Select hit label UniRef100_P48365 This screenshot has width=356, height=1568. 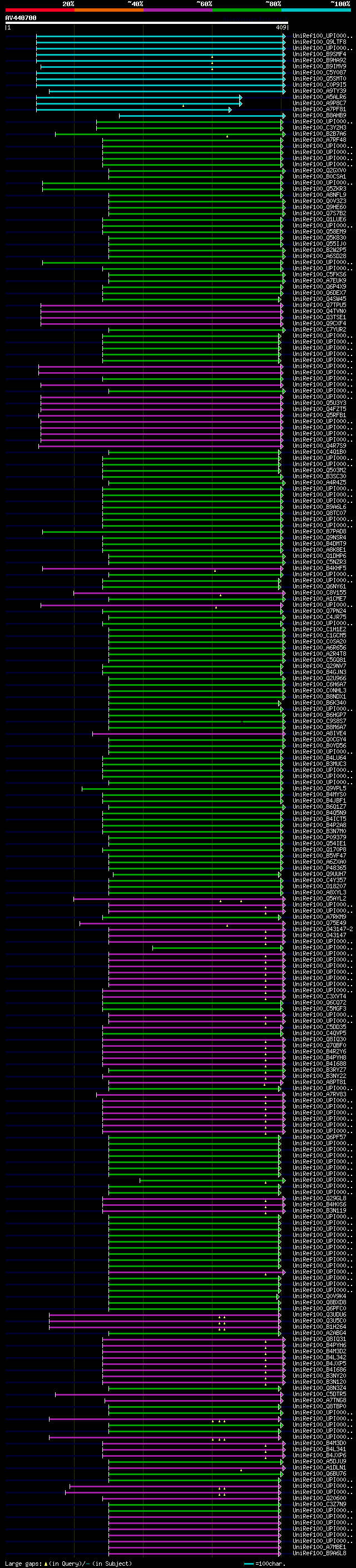pyautogui.click(x=319, y=868)
